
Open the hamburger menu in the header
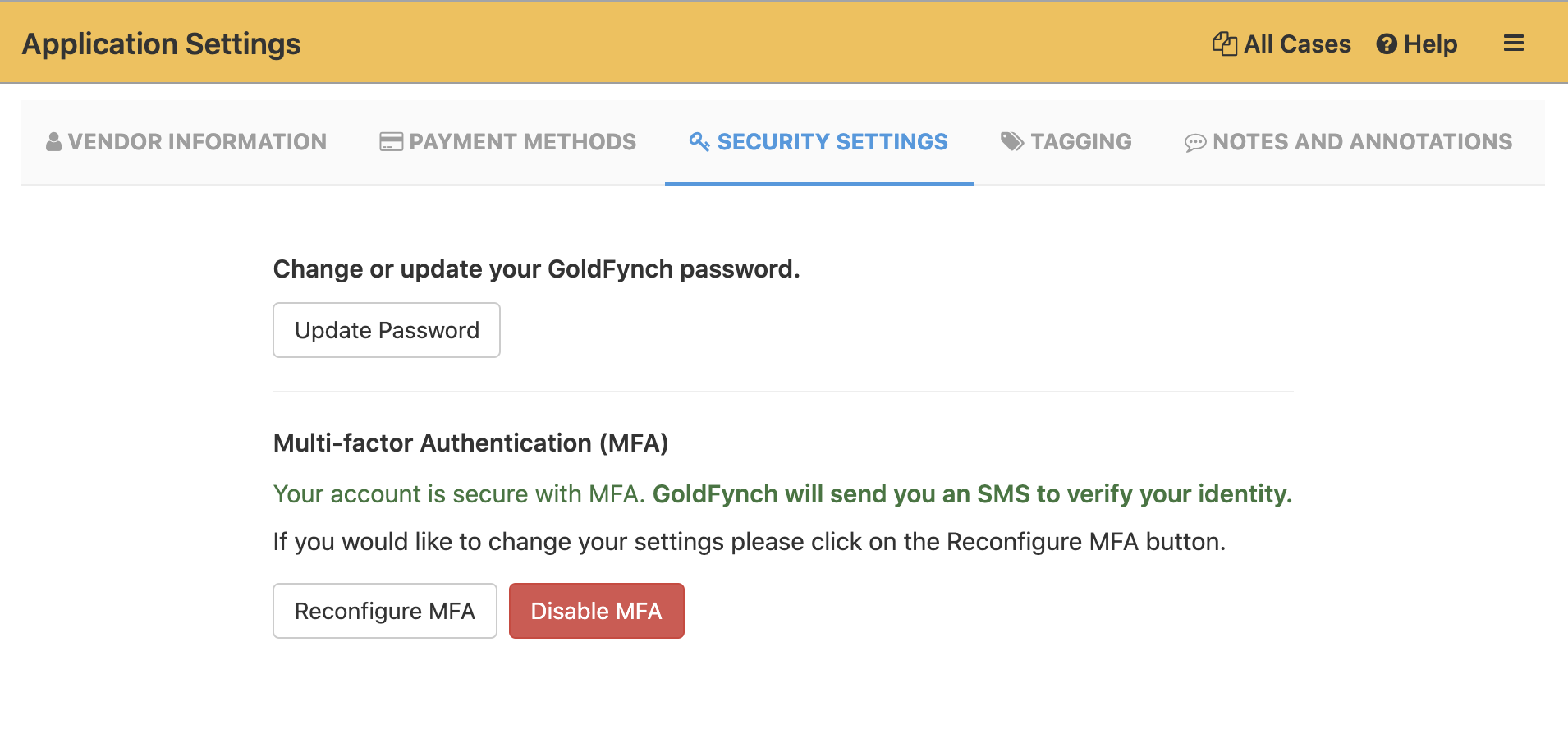coord(1514,43)
